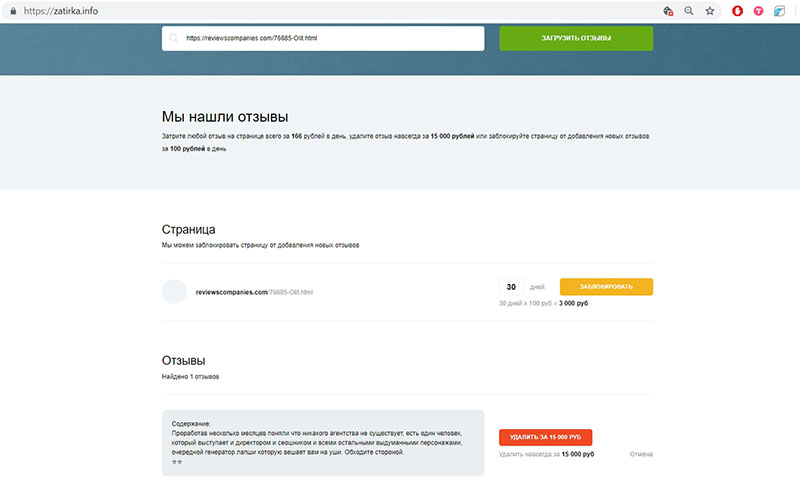This screenshot has width=800, height=481.
Task: Click the yellow ЗАБЛОКИРОВАТЬ button
Action: (606, 287)
